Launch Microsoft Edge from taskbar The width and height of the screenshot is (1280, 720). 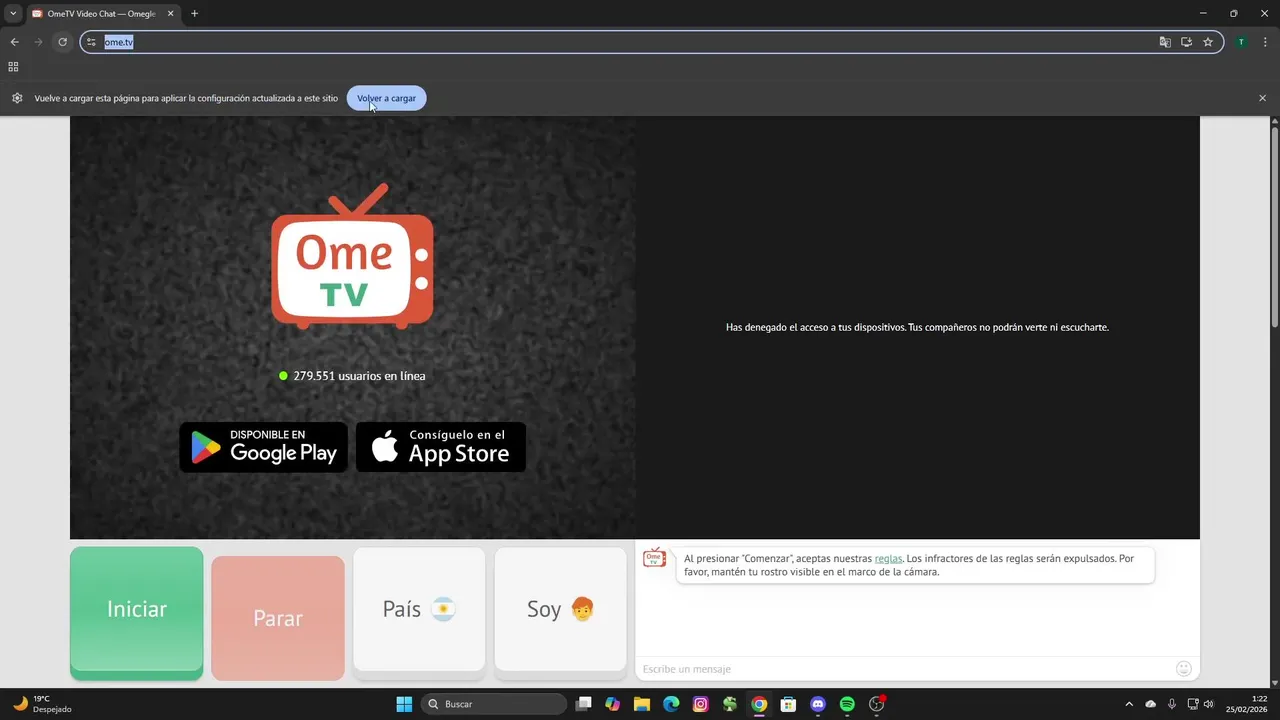coord(671,704)
